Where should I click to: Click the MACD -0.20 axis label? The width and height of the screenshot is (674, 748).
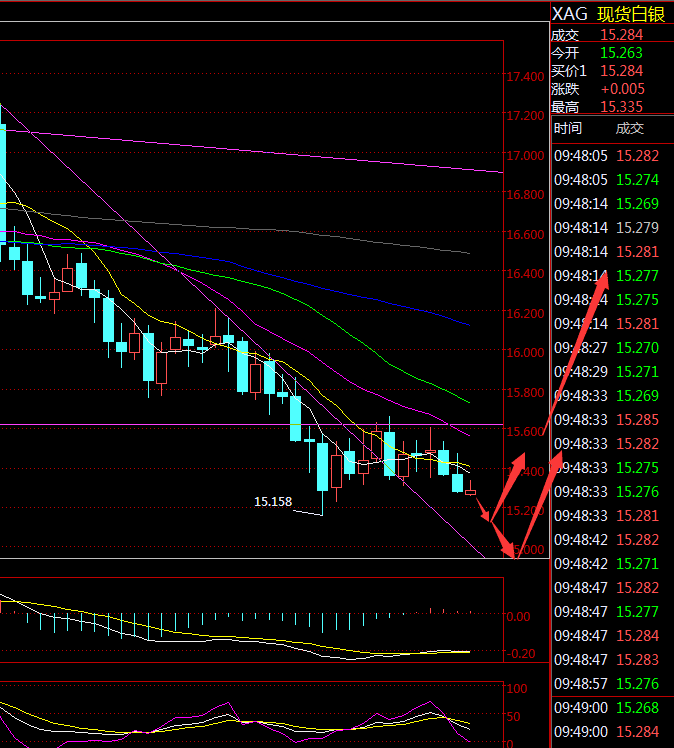pyautogui.click(x=520, y=654)
